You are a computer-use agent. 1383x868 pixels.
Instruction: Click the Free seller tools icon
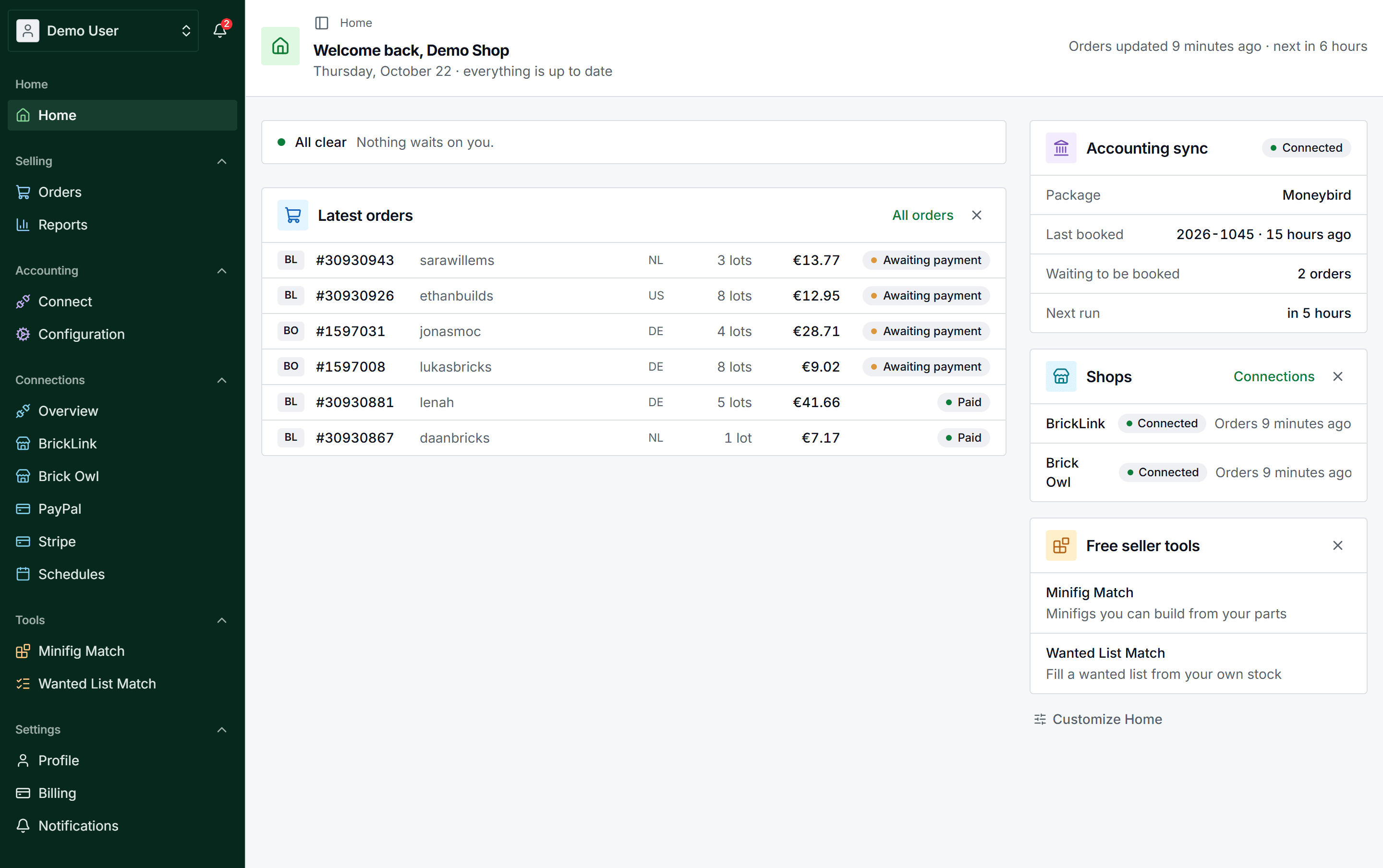(1061, 545)
